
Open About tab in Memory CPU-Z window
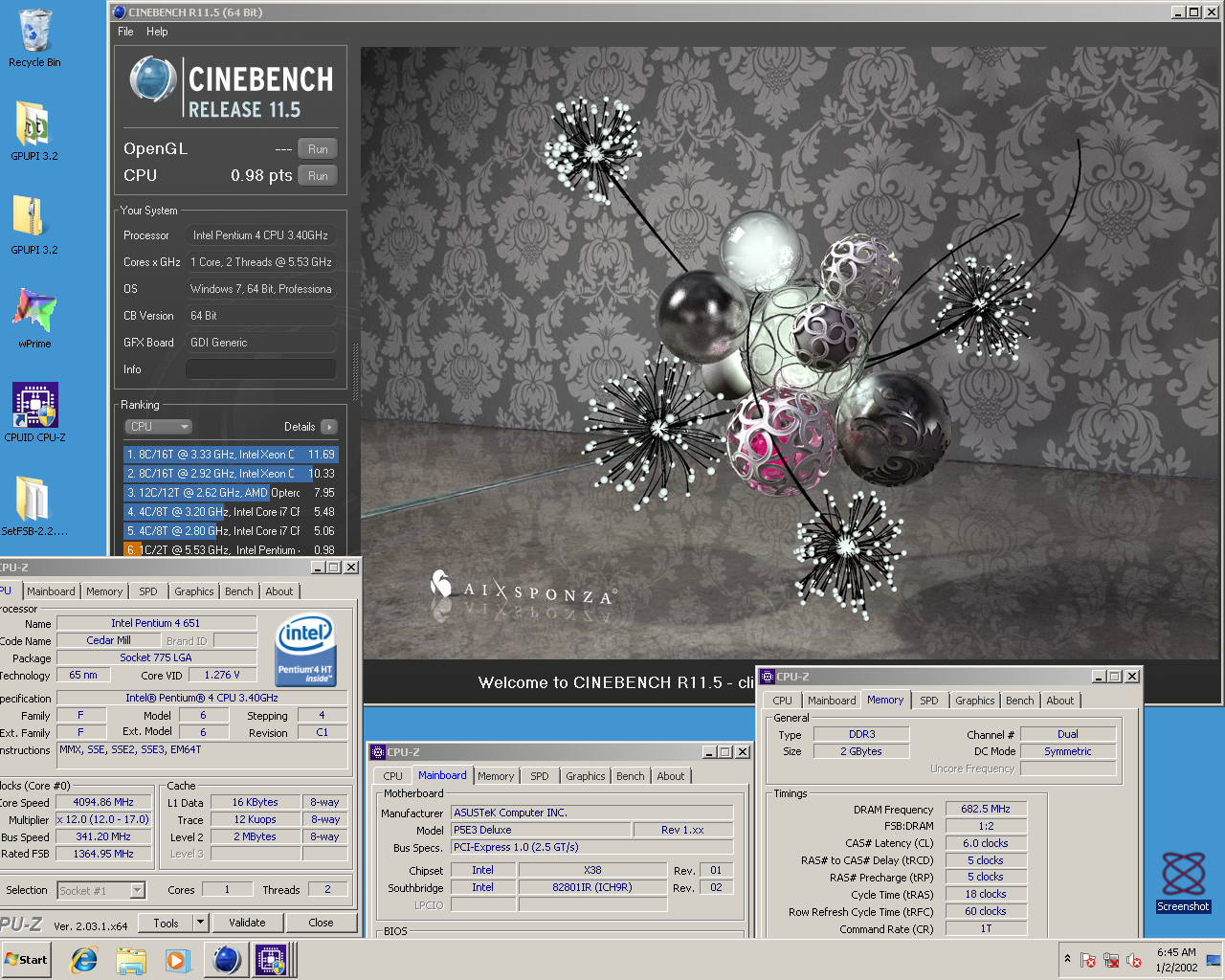coord(1059,701)
